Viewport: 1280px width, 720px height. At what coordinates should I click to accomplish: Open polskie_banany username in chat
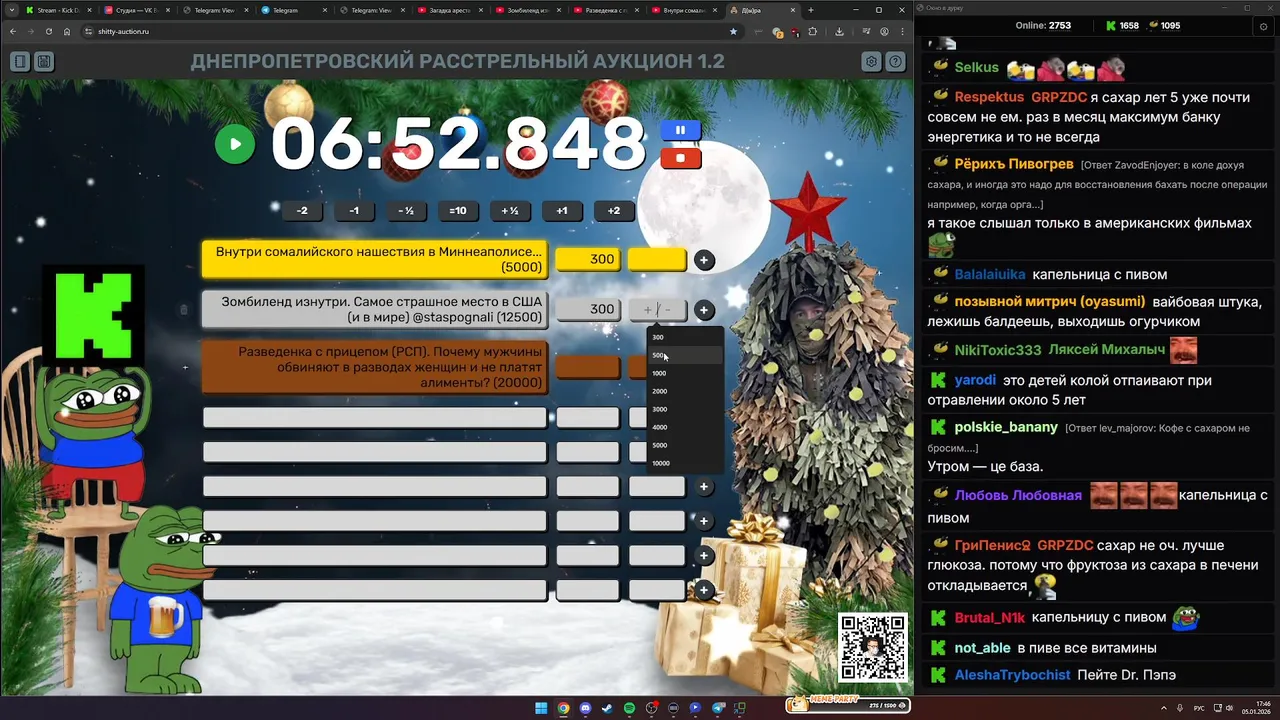pos(1006,427)
